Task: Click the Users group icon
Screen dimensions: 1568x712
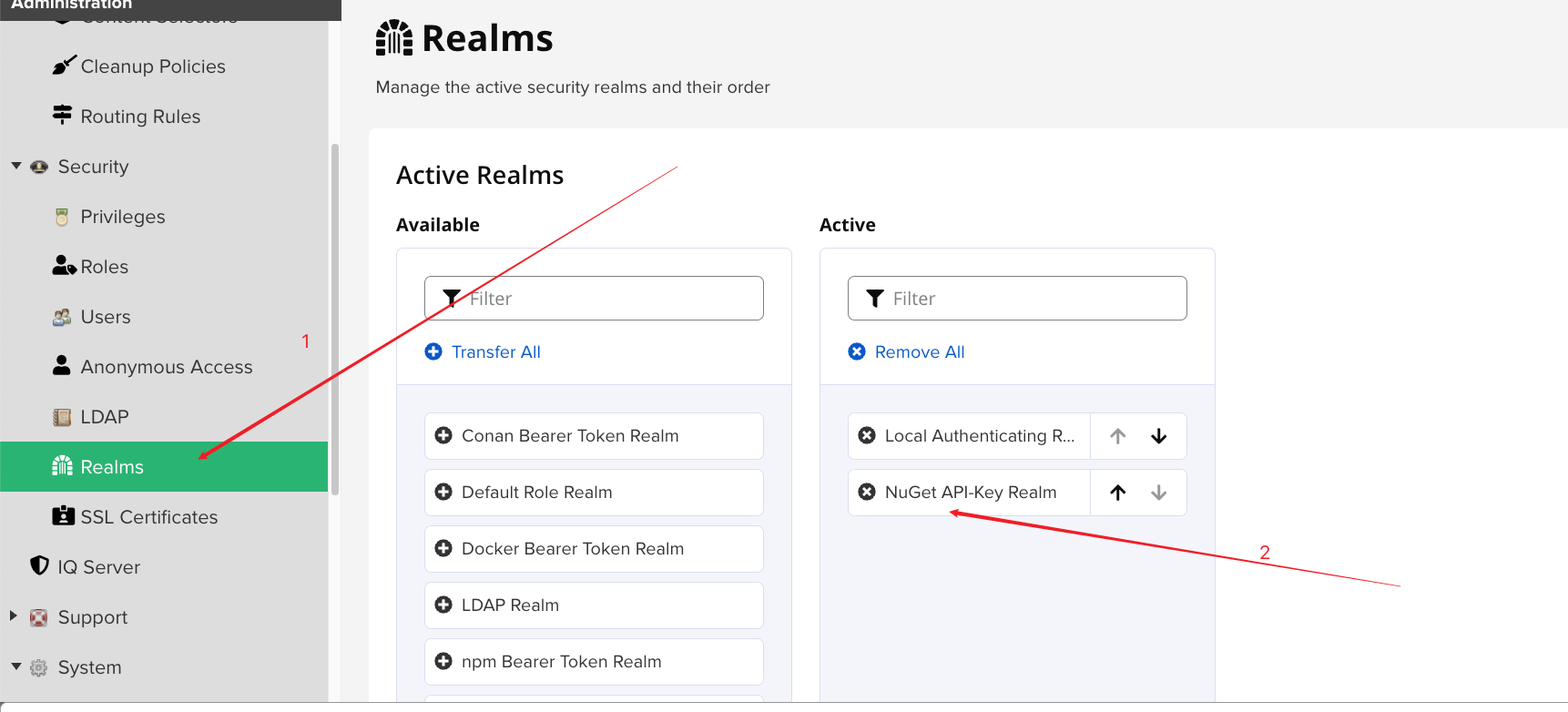Action: tap(62, 317)
